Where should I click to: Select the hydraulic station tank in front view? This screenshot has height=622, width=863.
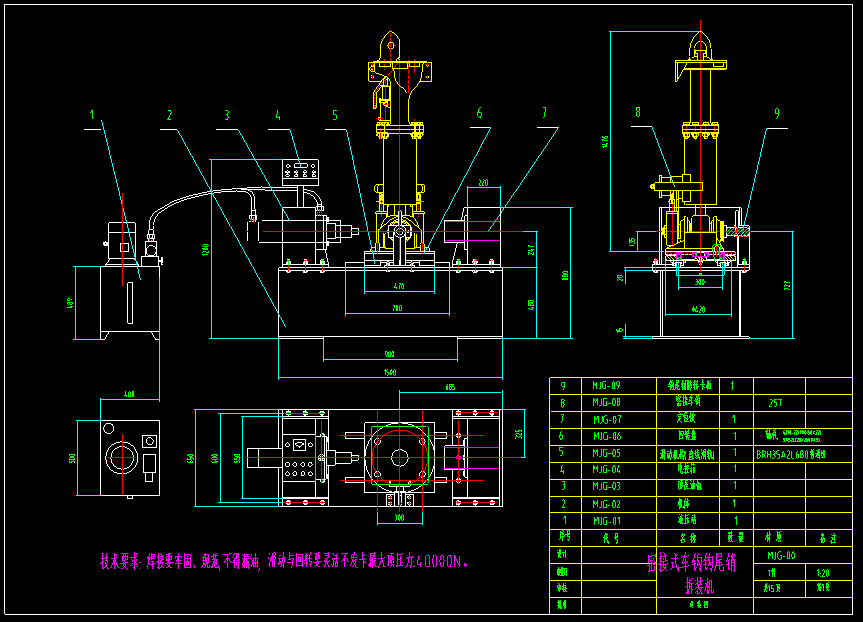coord(129,300)
